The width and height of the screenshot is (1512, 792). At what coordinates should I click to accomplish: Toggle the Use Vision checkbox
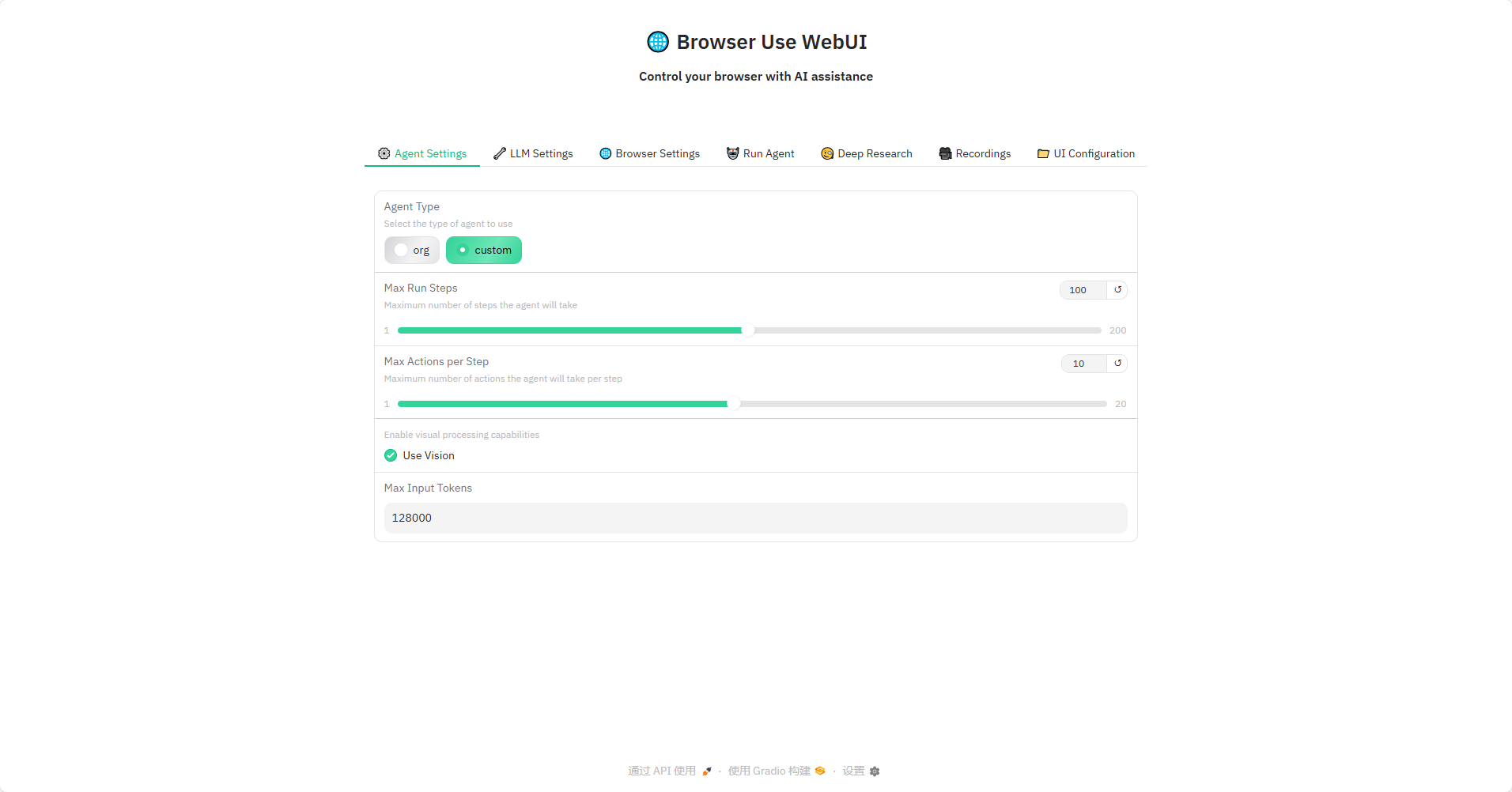pos(391,455)
